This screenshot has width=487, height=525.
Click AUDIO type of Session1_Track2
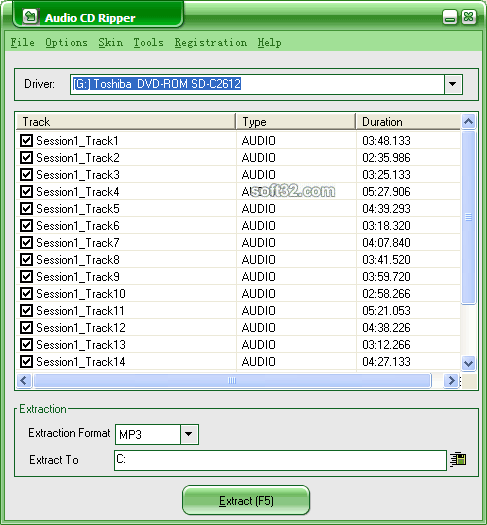coord(258,157)
